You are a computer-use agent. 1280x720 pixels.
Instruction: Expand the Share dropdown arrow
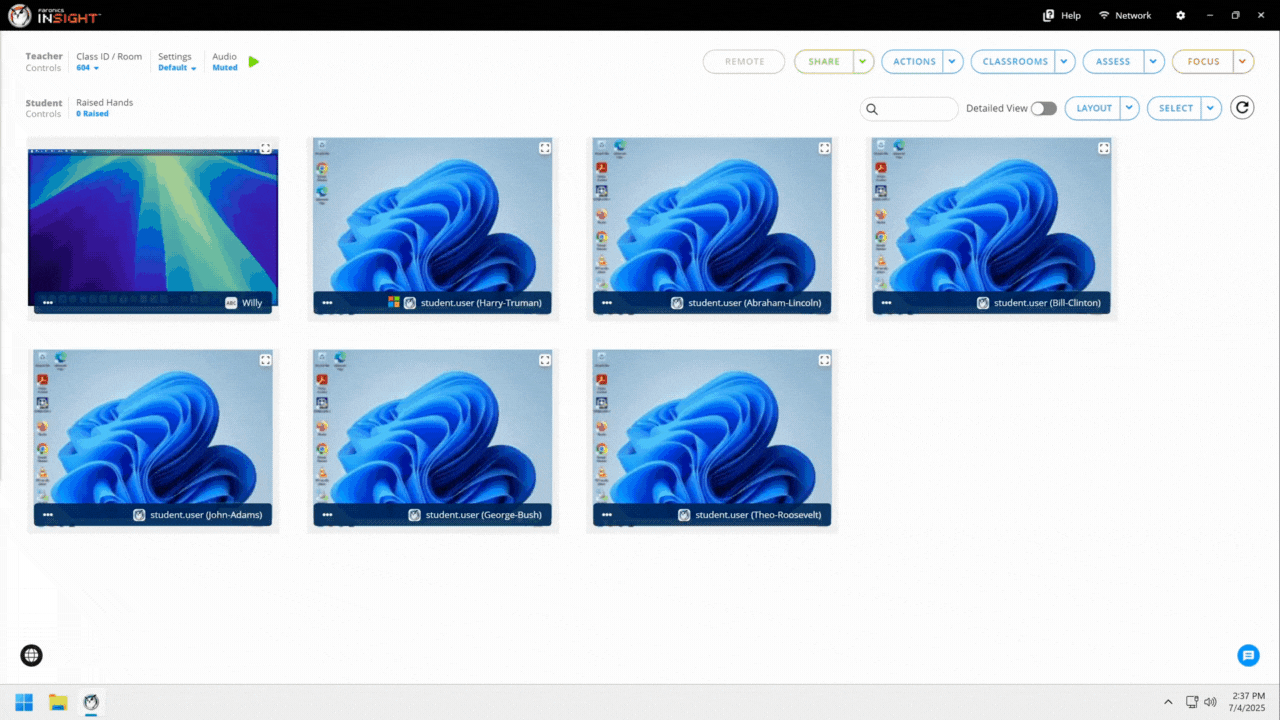point(864,62)
